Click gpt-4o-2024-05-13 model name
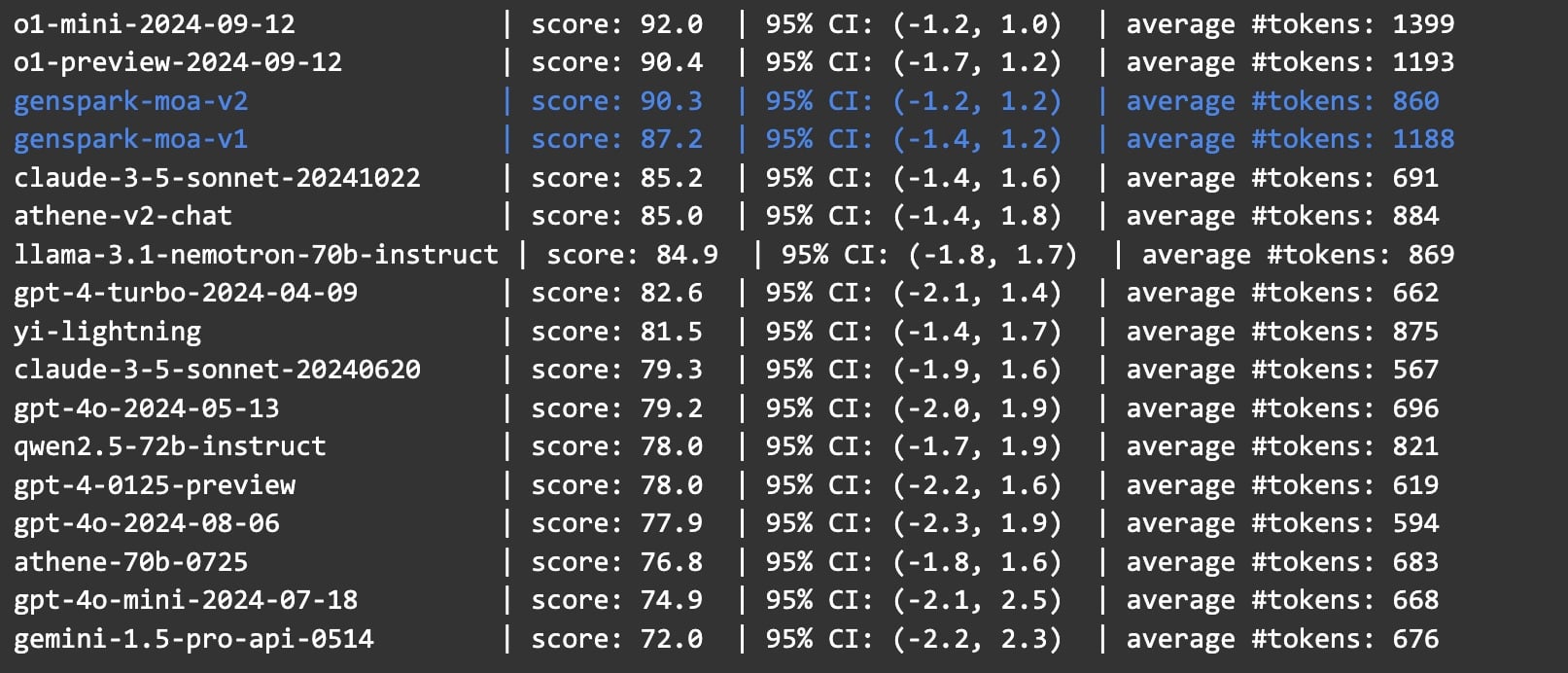This screenshot has height=673, width=1568. tap(147, 408)
